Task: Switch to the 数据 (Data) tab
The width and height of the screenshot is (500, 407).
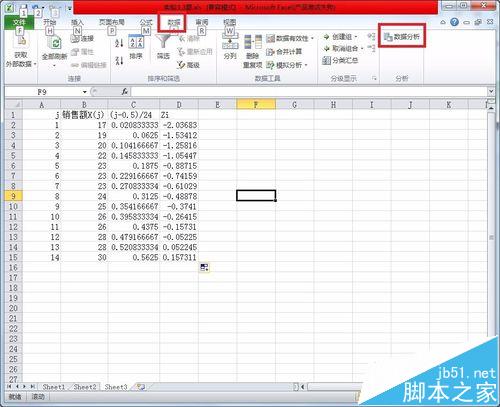Action: point(174,22)
